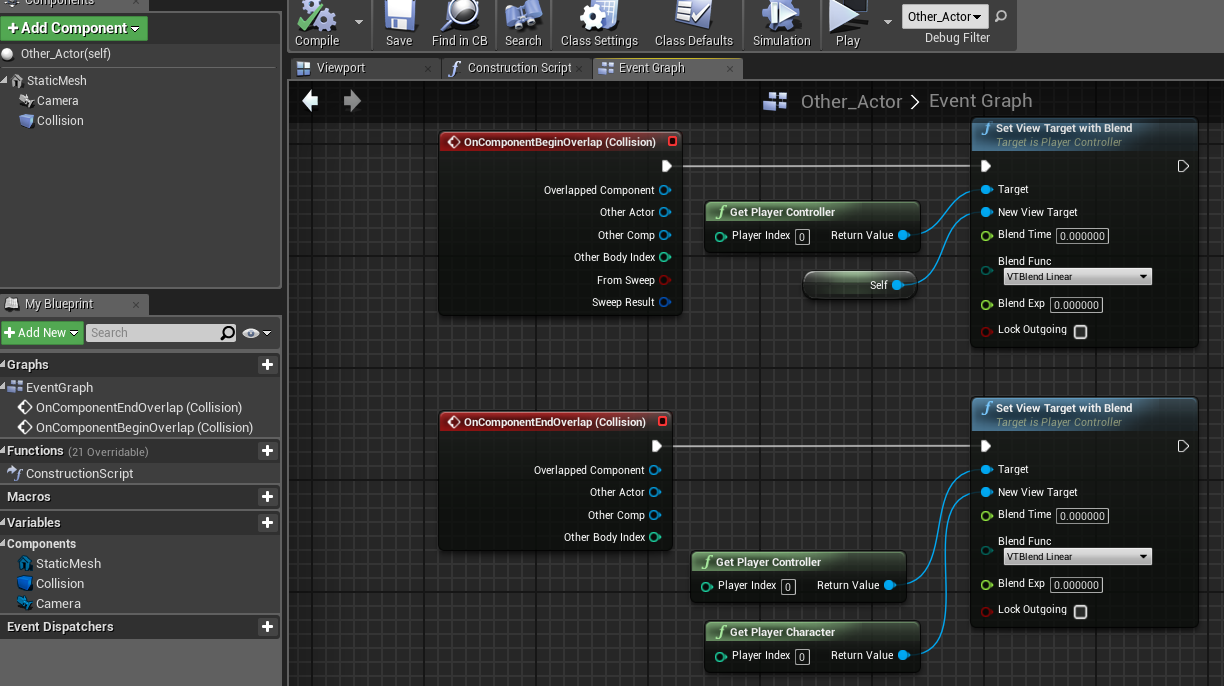Open Class Defaults
This screenshot has width=1224, height=686.
[694, 24]
